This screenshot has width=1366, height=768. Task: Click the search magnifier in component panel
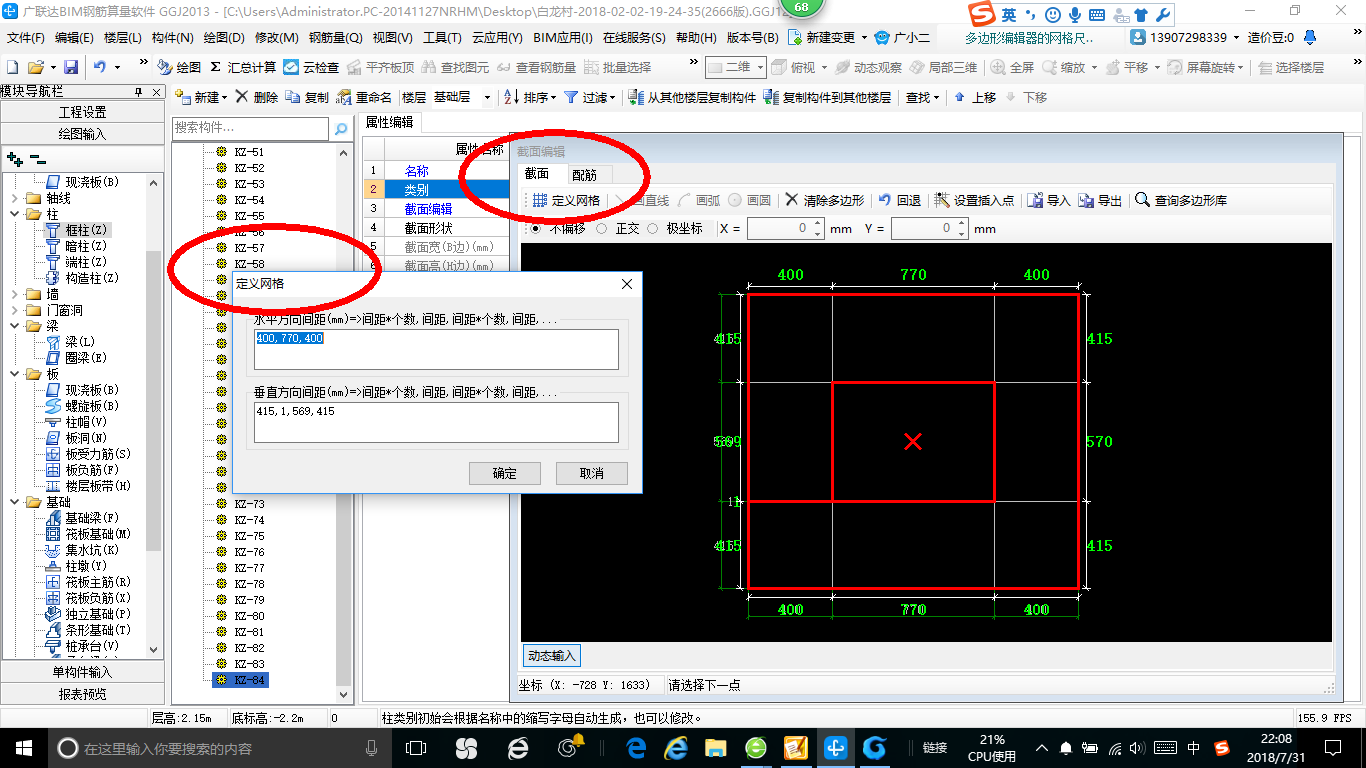341,128
